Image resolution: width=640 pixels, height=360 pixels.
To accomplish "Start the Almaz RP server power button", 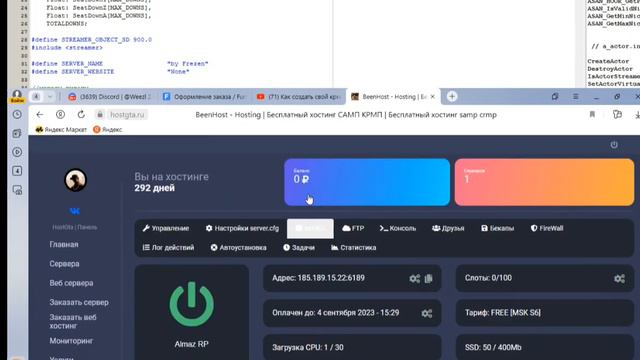I will pyautogui.click(x=191, y=304).
